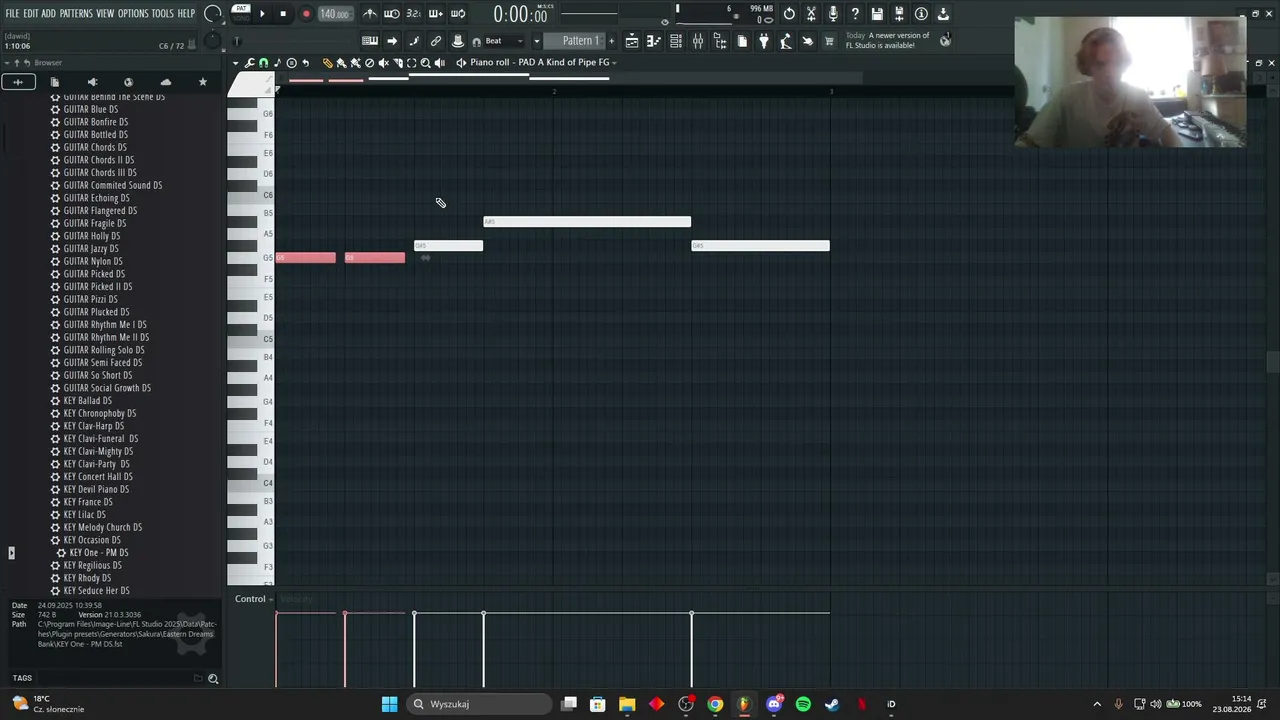Open Google Chrome from the taskbar
The image size is (1280, 720).
pos(715,704)
